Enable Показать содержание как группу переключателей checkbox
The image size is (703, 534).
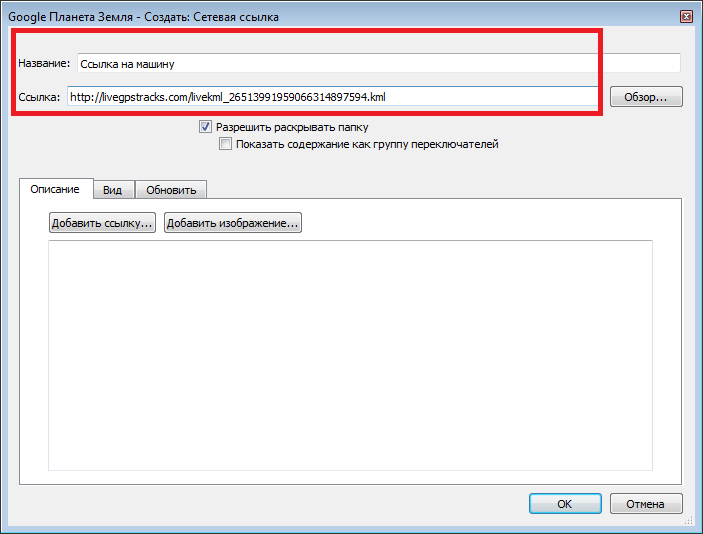coord(226,144)
